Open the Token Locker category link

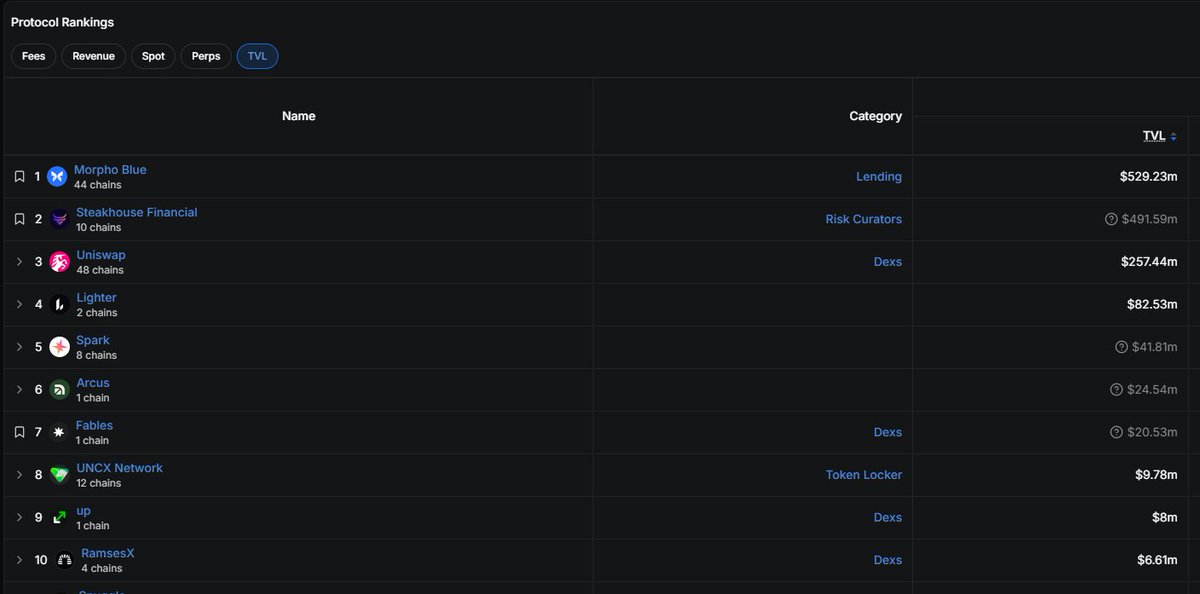pyautogui.click(x=864, y=475)
